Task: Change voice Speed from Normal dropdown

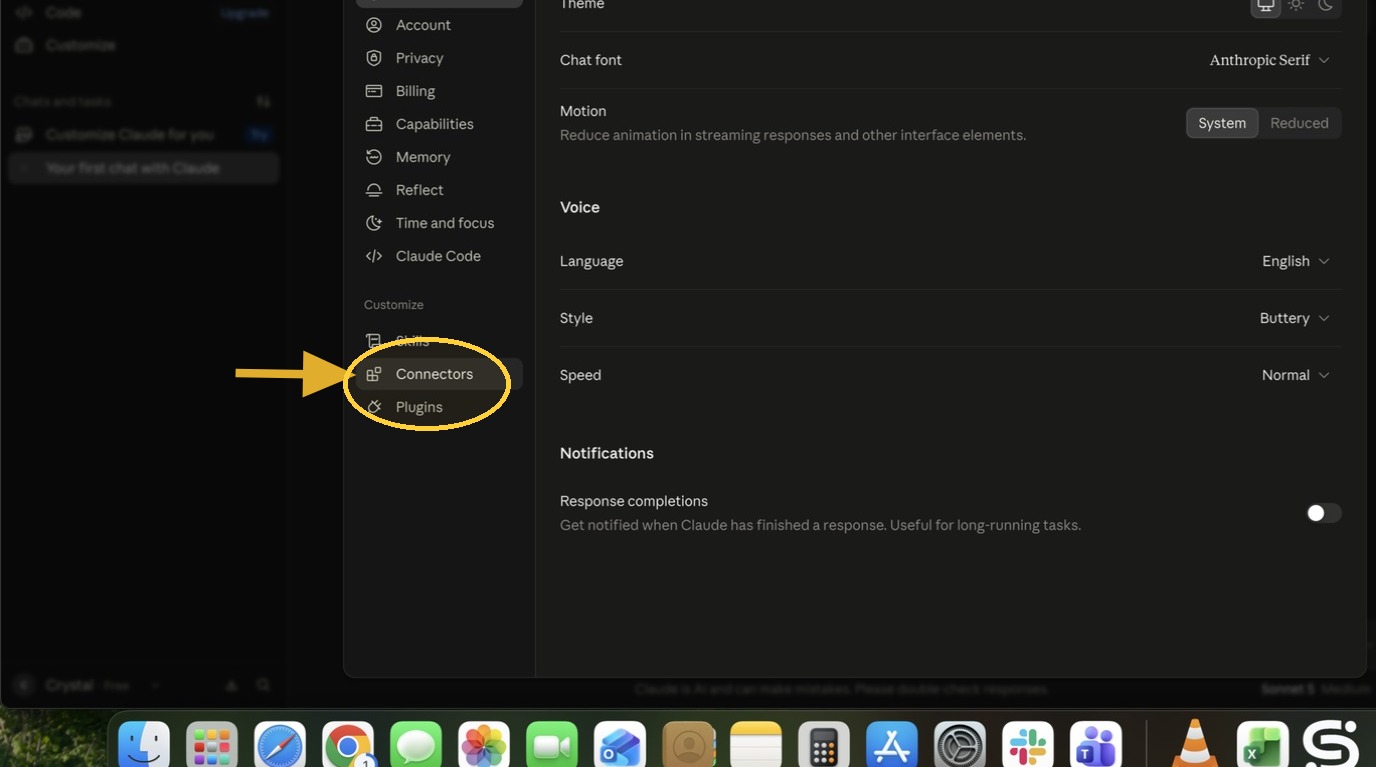Action: click(1296, 375)
